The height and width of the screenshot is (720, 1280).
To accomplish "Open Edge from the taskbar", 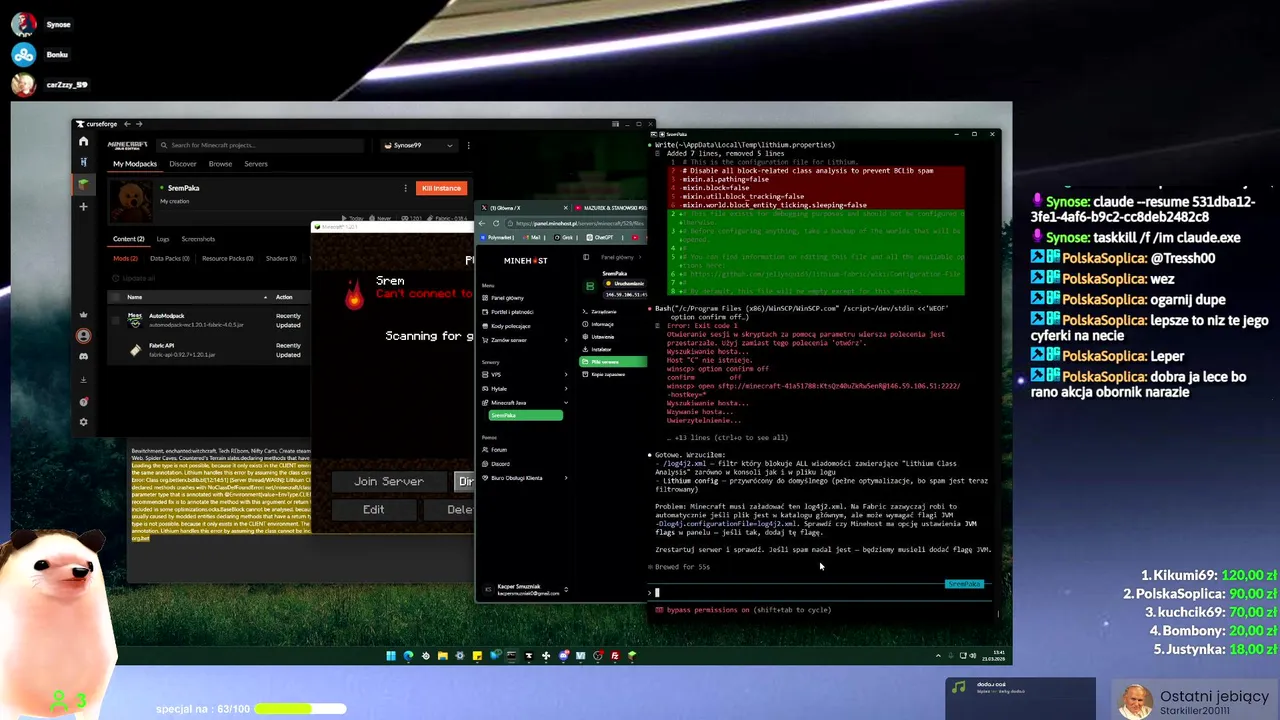I will [x=408, y=656].
